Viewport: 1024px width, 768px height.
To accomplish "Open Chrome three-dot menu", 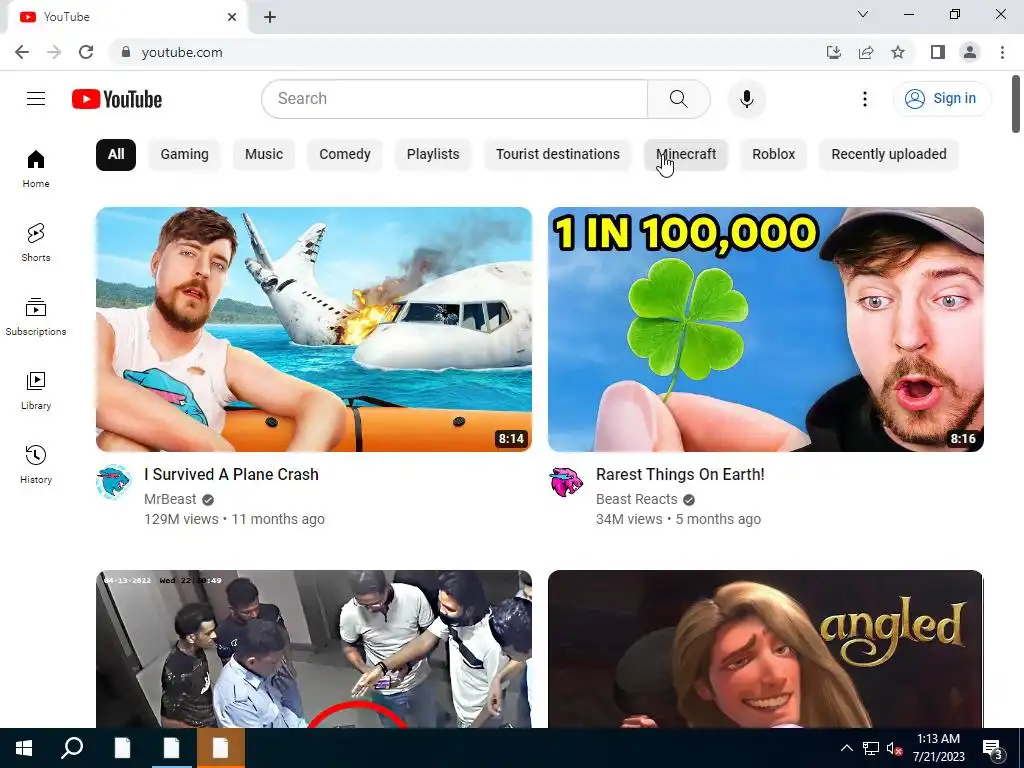I will (x=1002, y=52).
